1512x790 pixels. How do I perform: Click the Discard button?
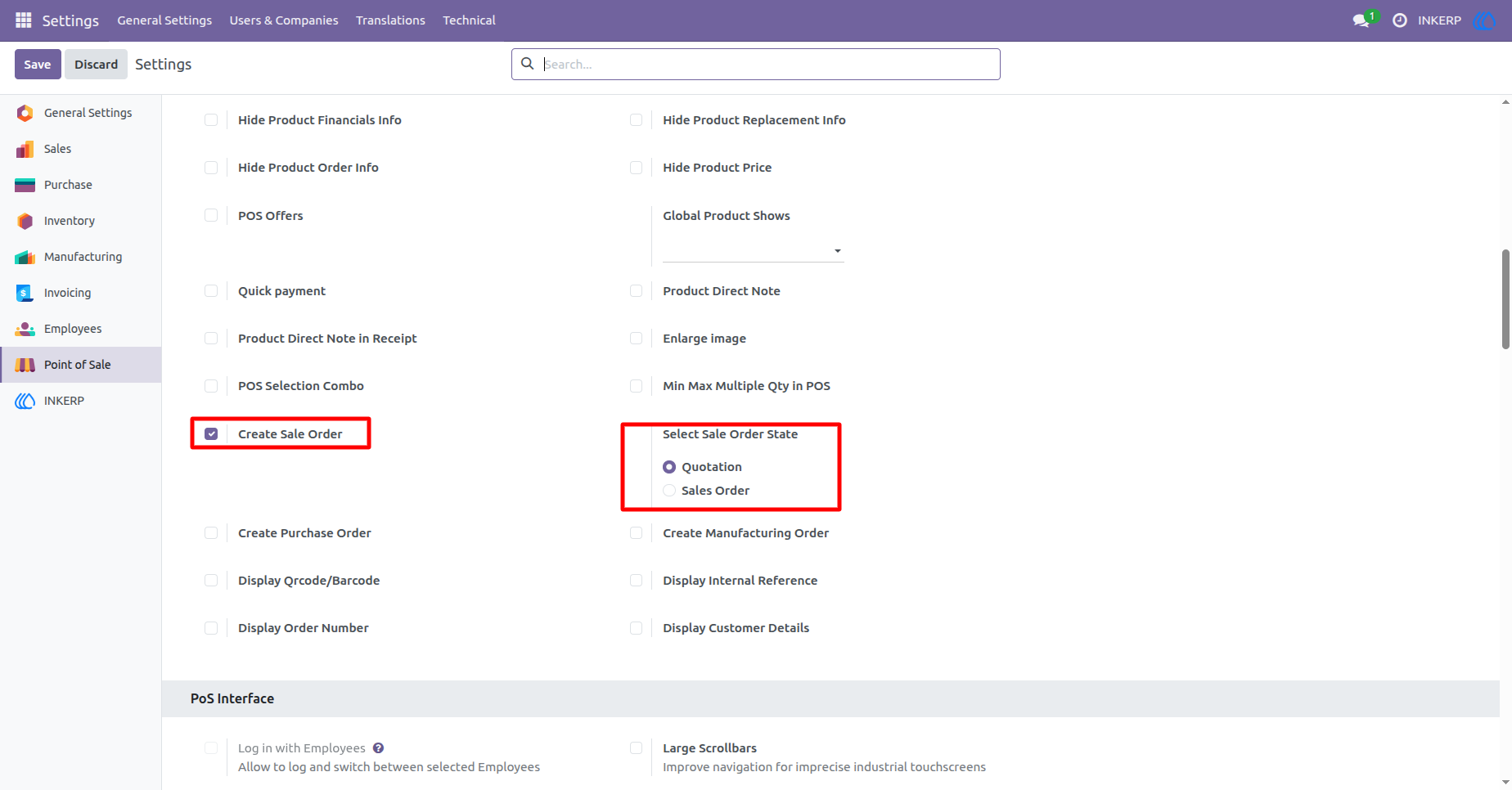point(96,64)
